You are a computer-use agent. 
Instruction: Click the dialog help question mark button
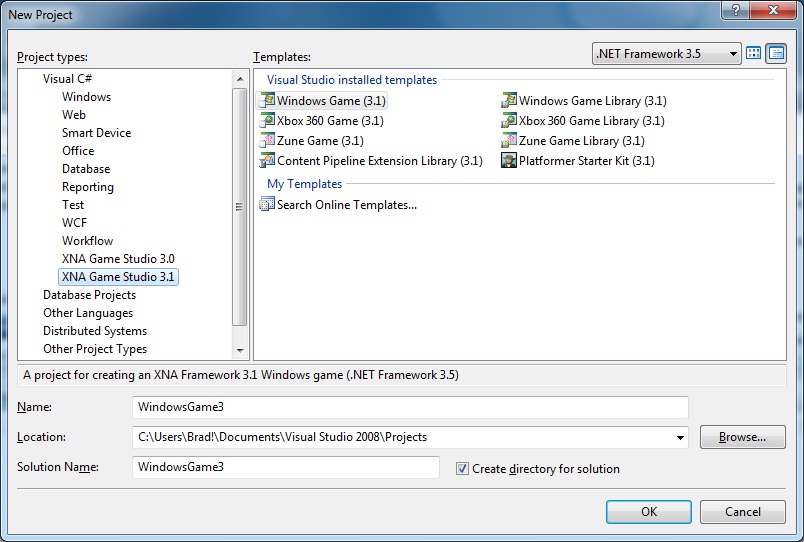point(736,10)
